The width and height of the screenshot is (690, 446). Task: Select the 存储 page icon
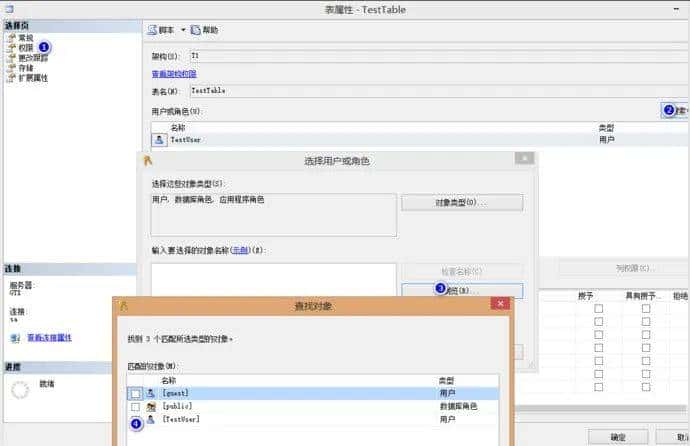(x=12, y=68)
